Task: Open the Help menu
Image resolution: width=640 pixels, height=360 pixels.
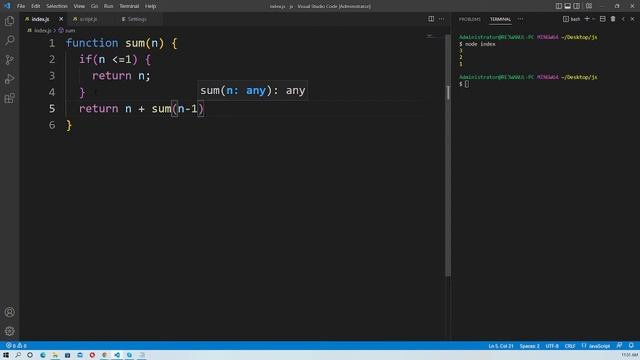Action: coord(151,6)
